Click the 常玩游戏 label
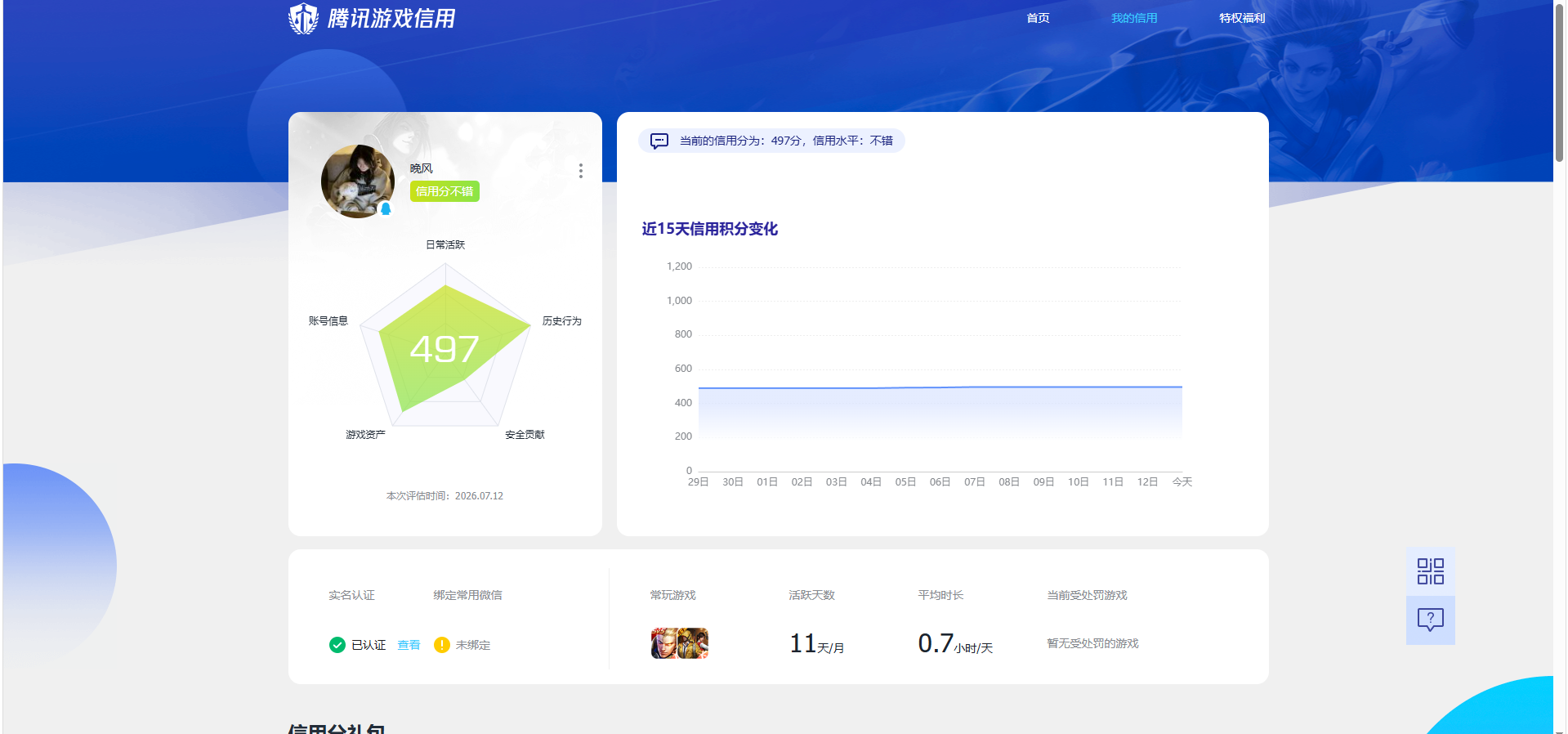This screenshot has height=734, width=1568. tap(672, 595)
